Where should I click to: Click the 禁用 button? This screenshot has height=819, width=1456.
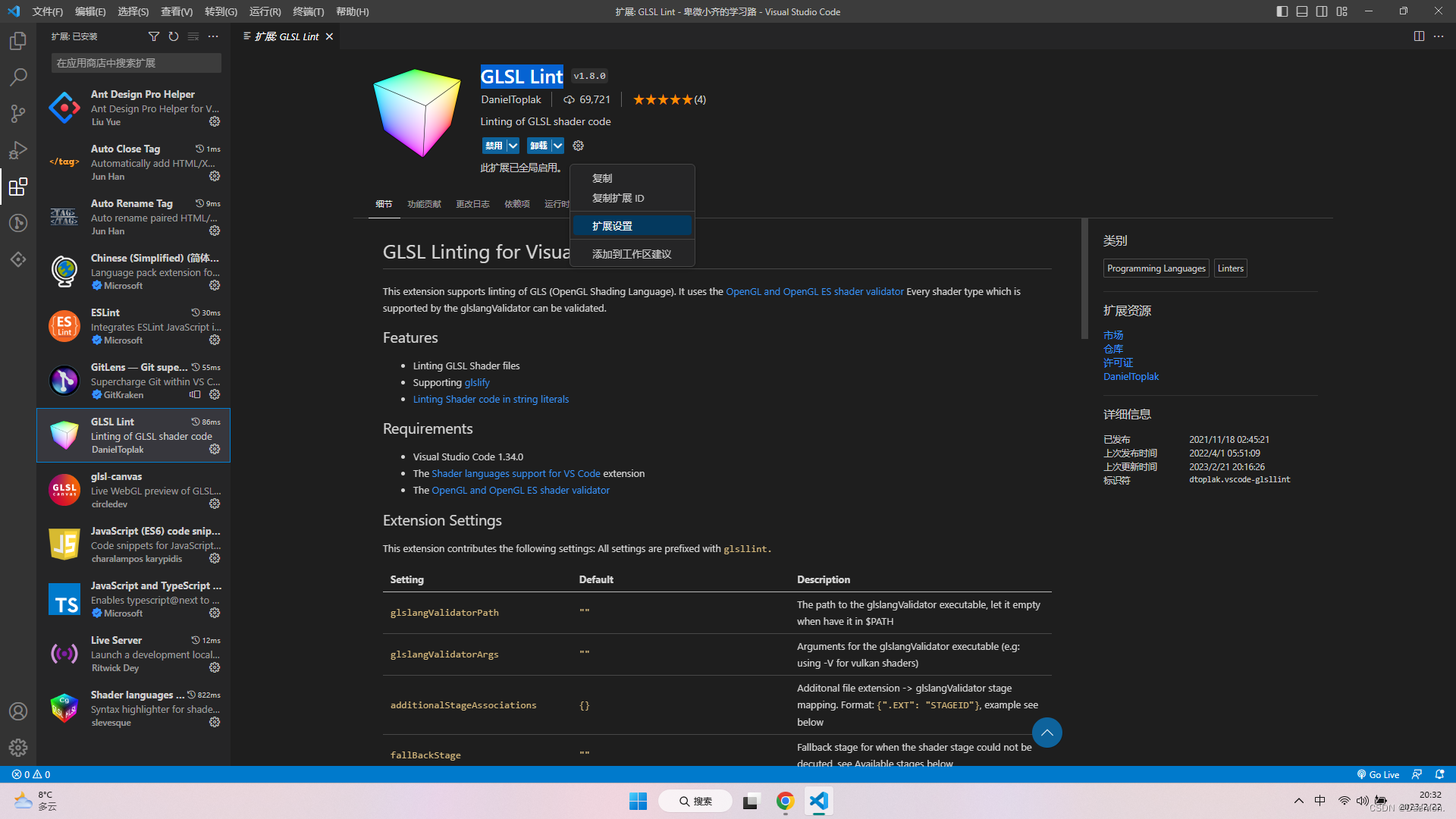click(494, 146)
